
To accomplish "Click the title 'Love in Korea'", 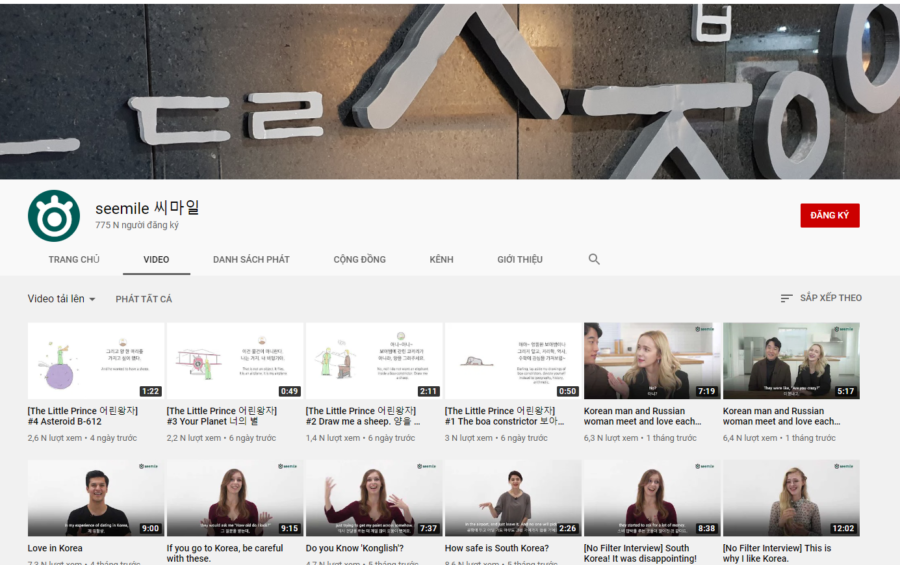I will point(55,548).
